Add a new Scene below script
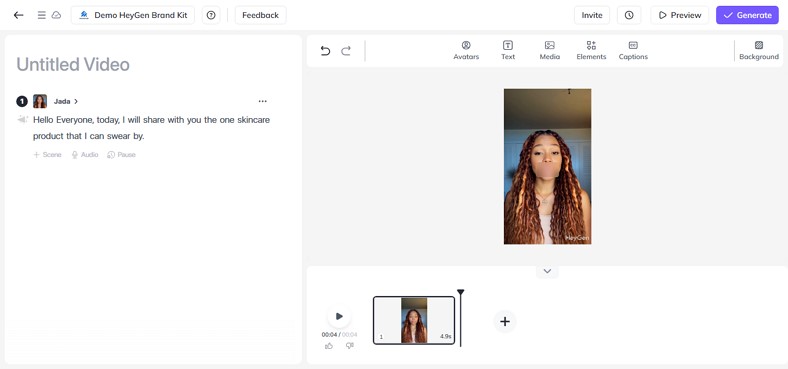 (47, 155)
